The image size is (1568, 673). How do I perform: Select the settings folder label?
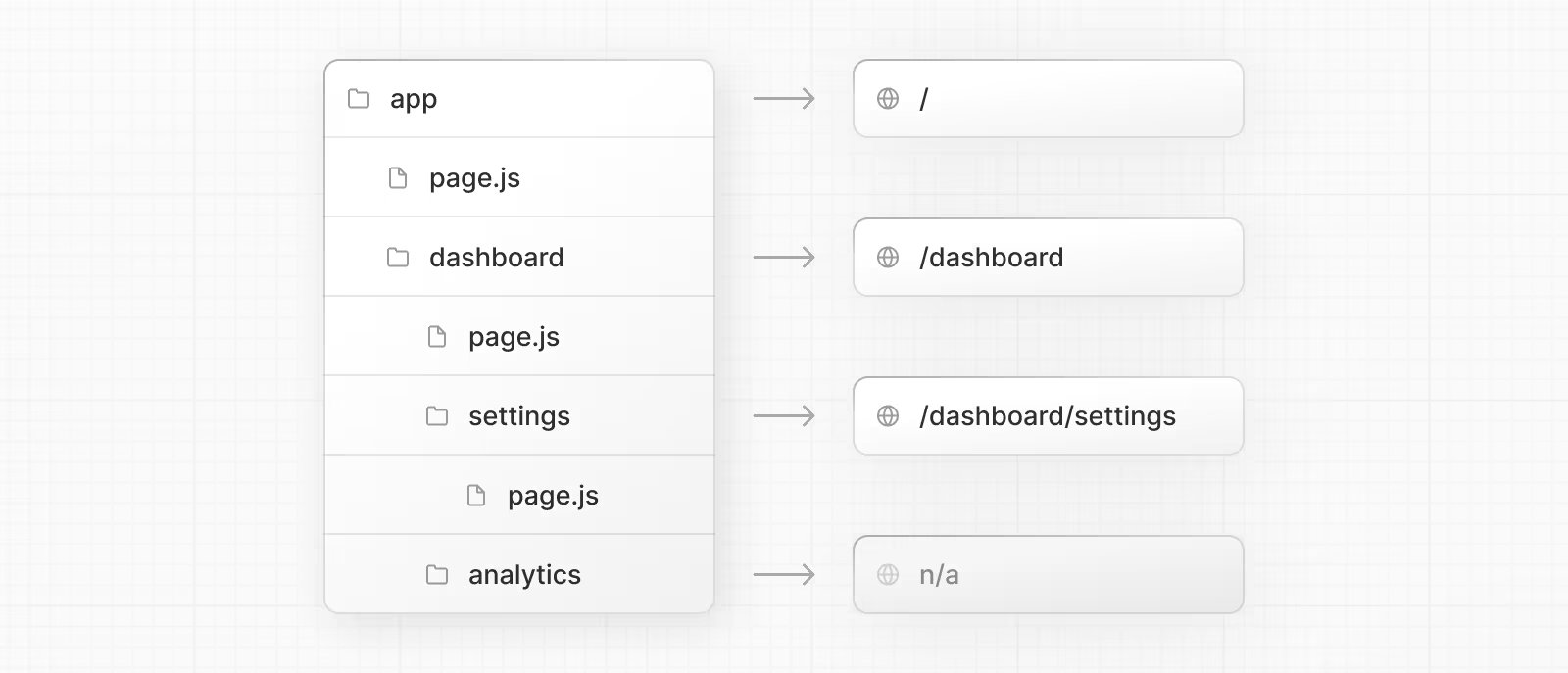click(518, 417)
